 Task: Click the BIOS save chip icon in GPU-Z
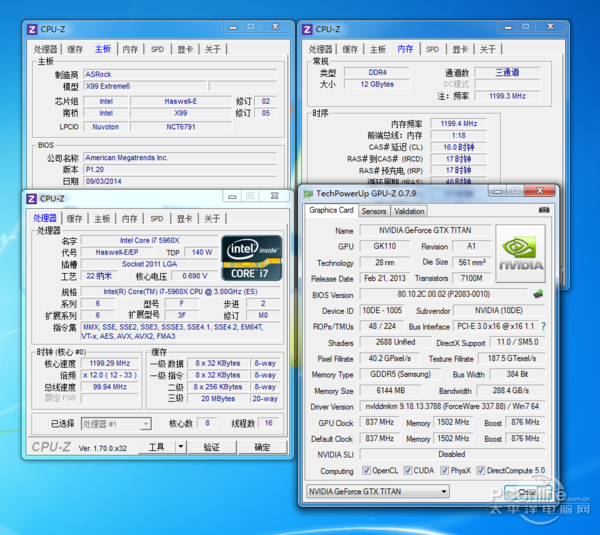pyautogui.click(x=538, y=295)
